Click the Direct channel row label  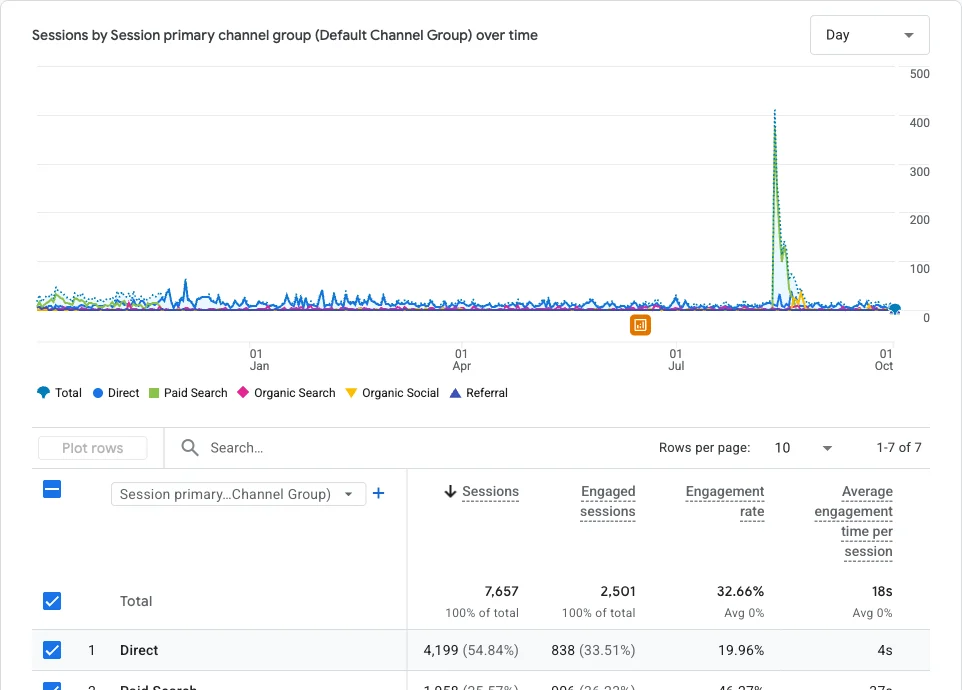tap(139, 650)
